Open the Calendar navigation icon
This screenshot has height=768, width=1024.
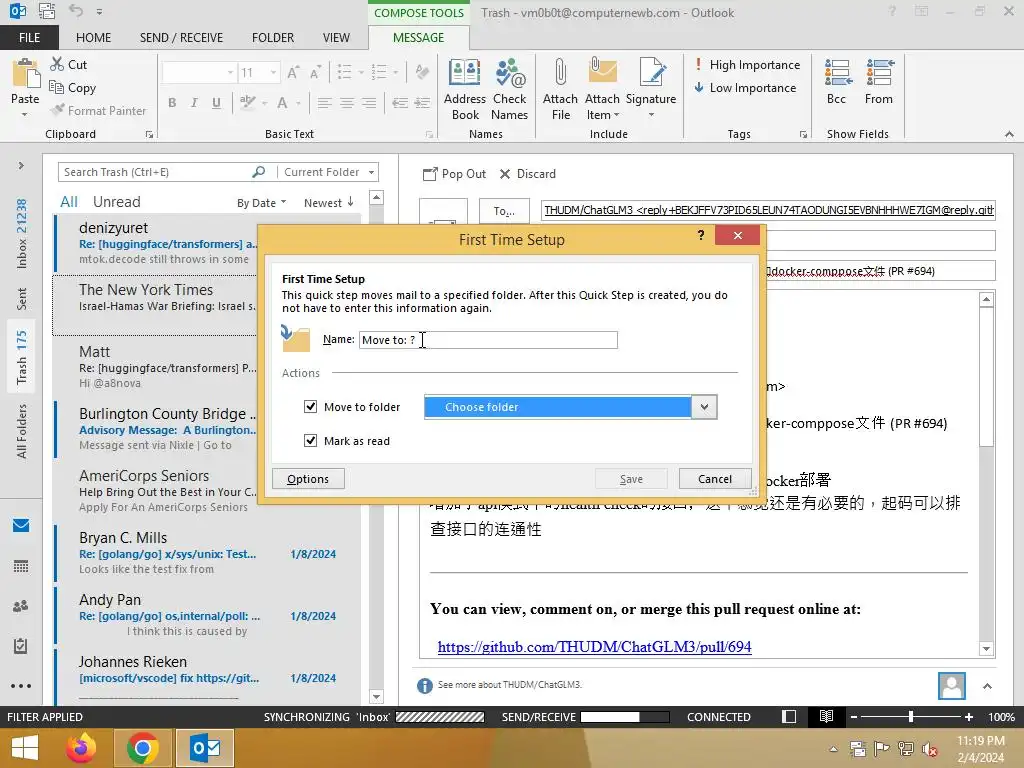click(x=21, y=566)
